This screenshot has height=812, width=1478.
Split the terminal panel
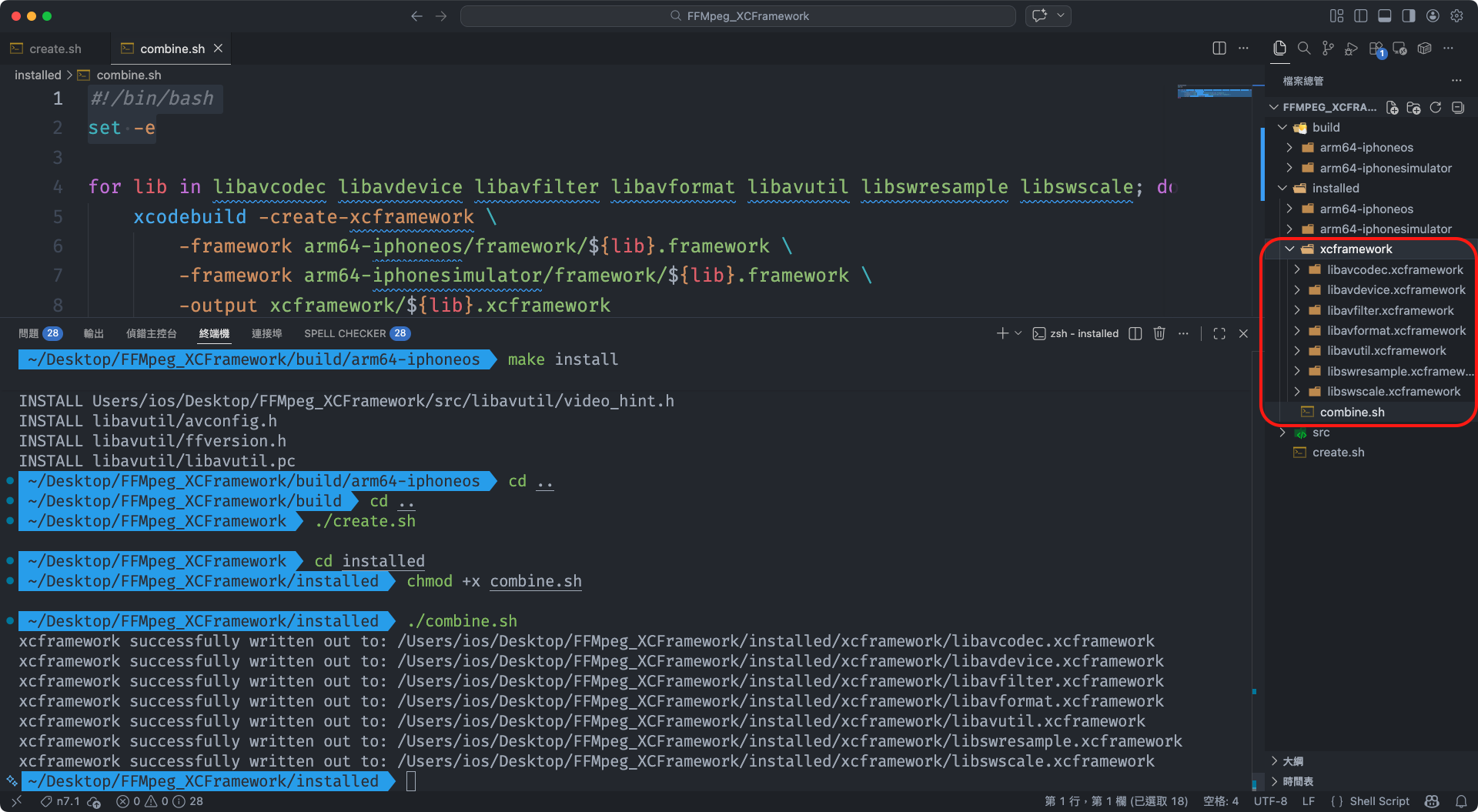pos(1135,333)
